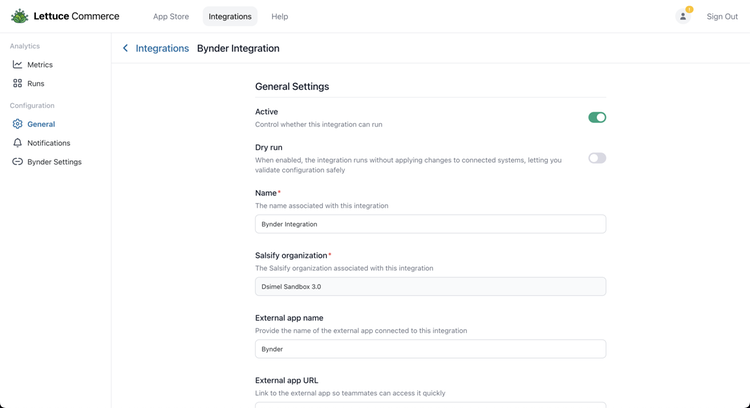Click the back chevron beside Integrations

(x=125, y=48)
